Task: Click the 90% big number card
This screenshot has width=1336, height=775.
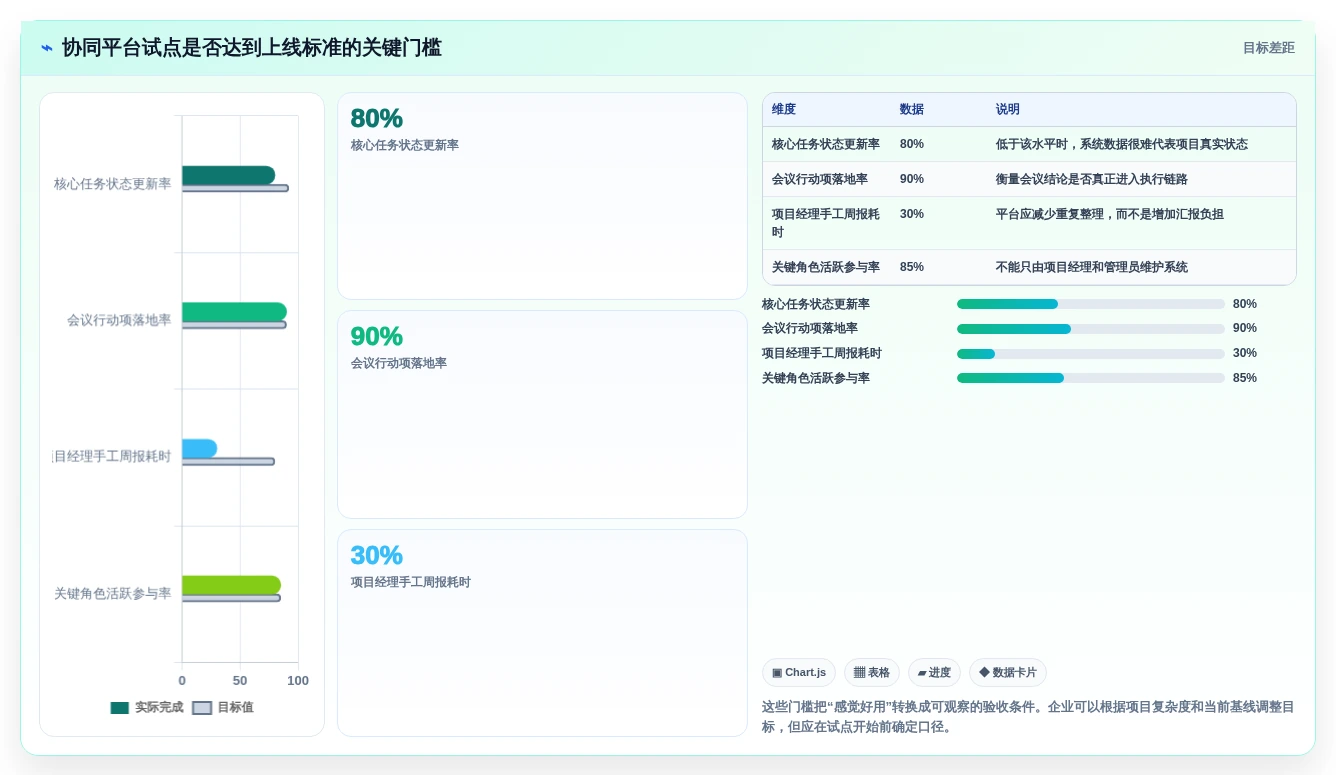Action: click(x=542, y=414)
